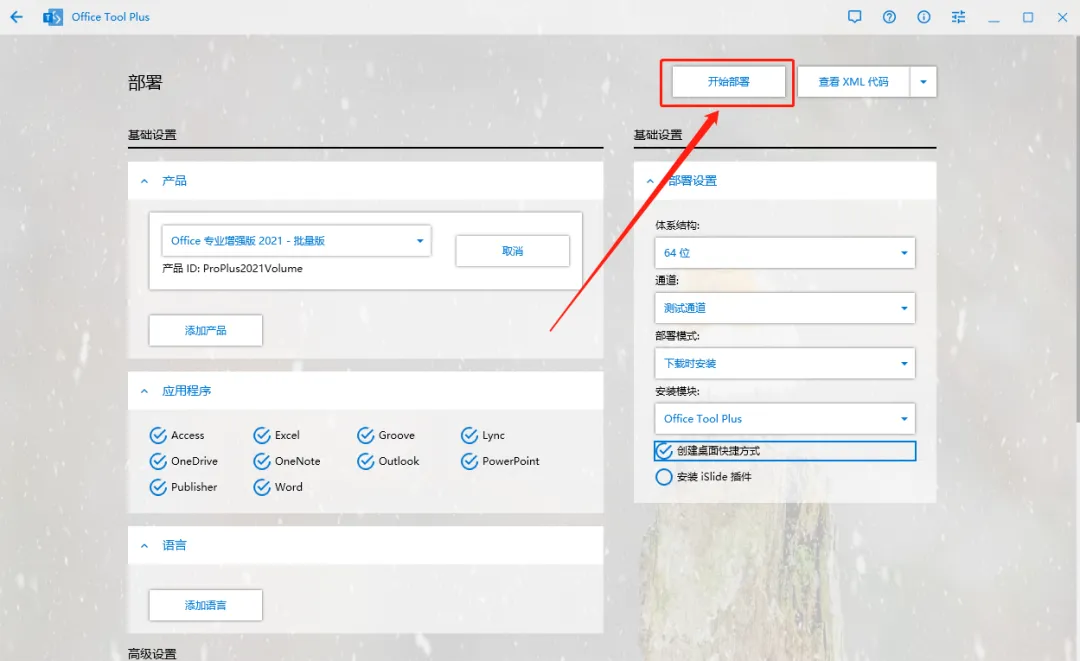Click the Office Tool Plus logo icon

[x=52, y=17]
